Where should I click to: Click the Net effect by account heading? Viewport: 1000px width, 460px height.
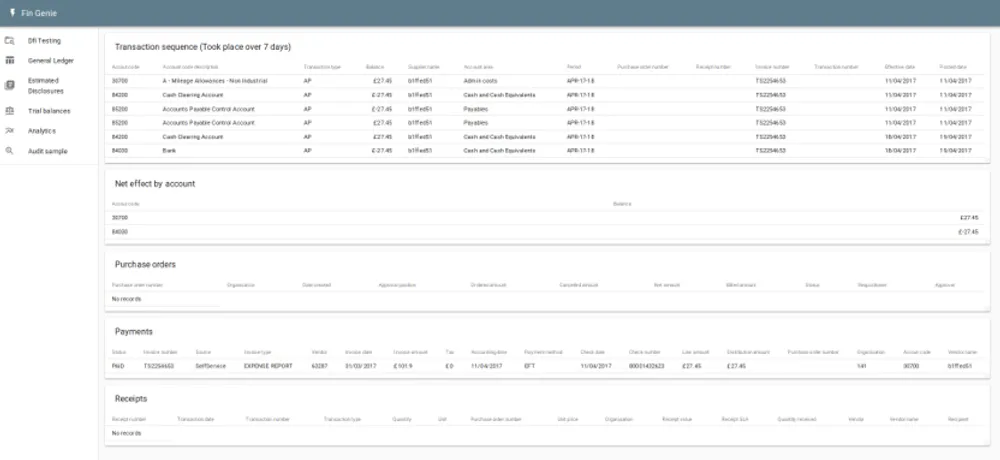tap(155, 184)
